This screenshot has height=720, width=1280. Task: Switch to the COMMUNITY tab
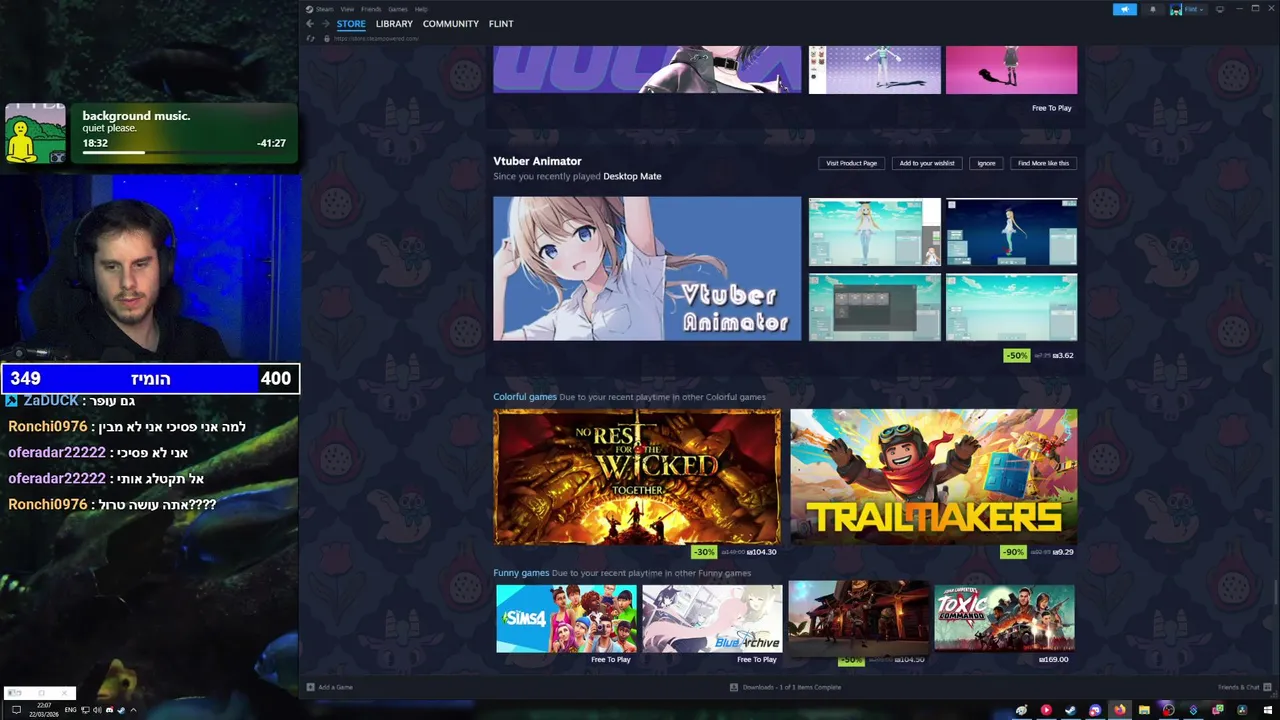450,24
